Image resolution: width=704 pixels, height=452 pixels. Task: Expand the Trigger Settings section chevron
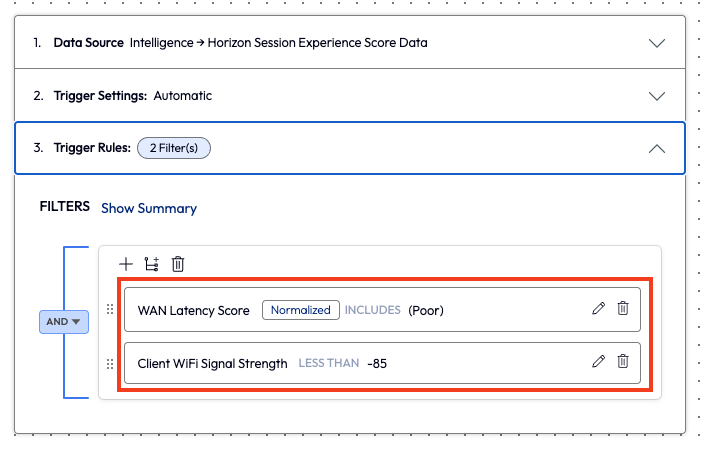[657, 96]
